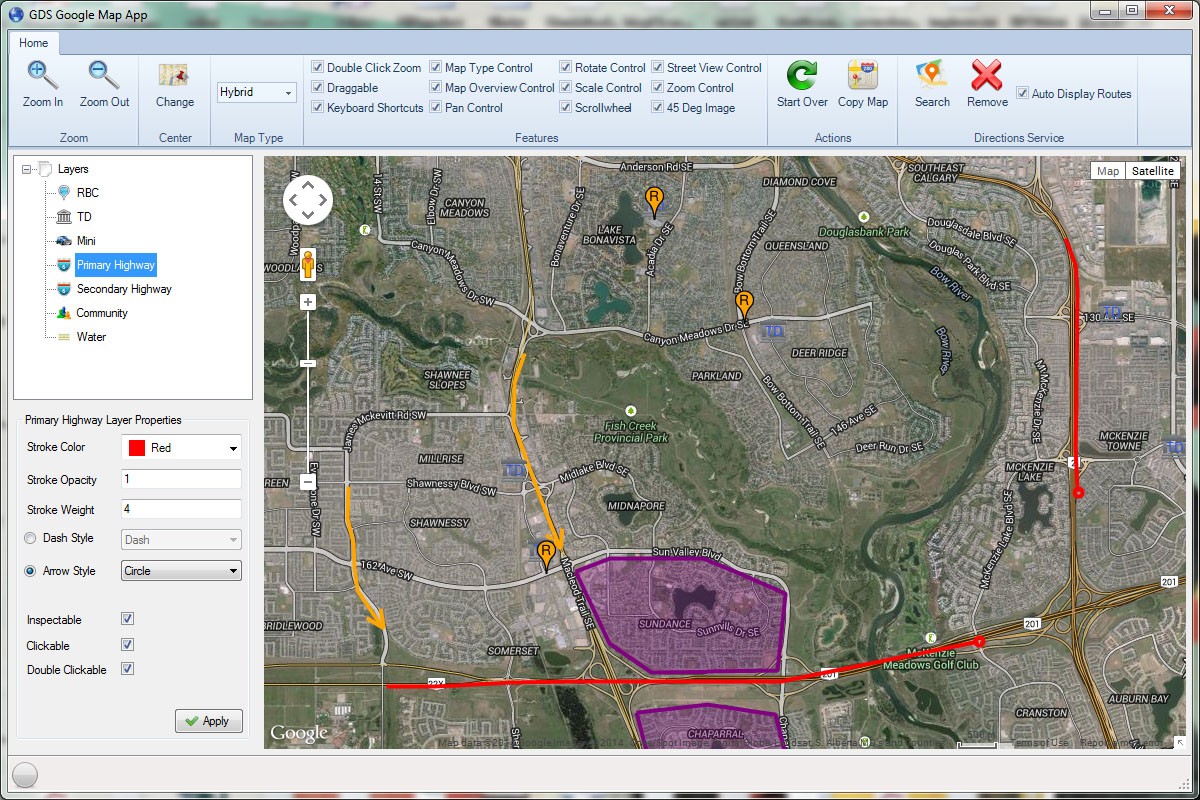Disable the Map Overview Control

[436, 88]
